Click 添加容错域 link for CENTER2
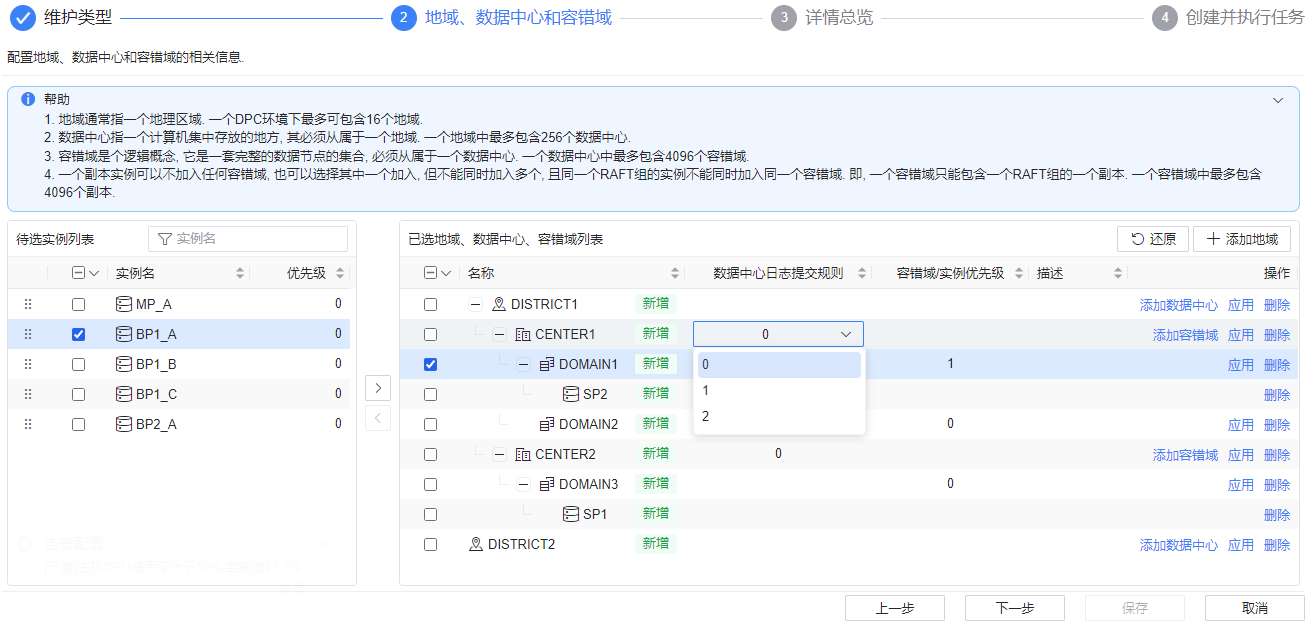 (1186, 455)
